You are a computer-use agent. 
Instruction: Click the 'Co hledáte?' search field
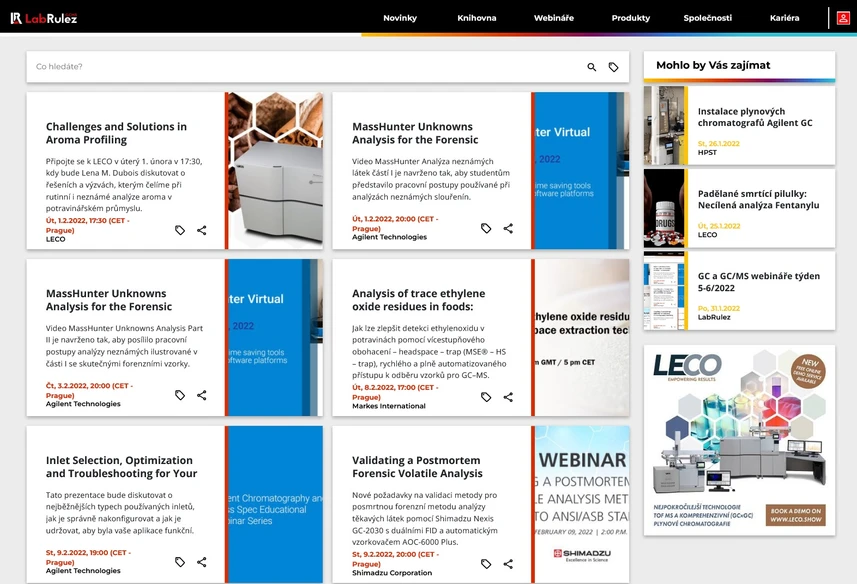point(306,67)
